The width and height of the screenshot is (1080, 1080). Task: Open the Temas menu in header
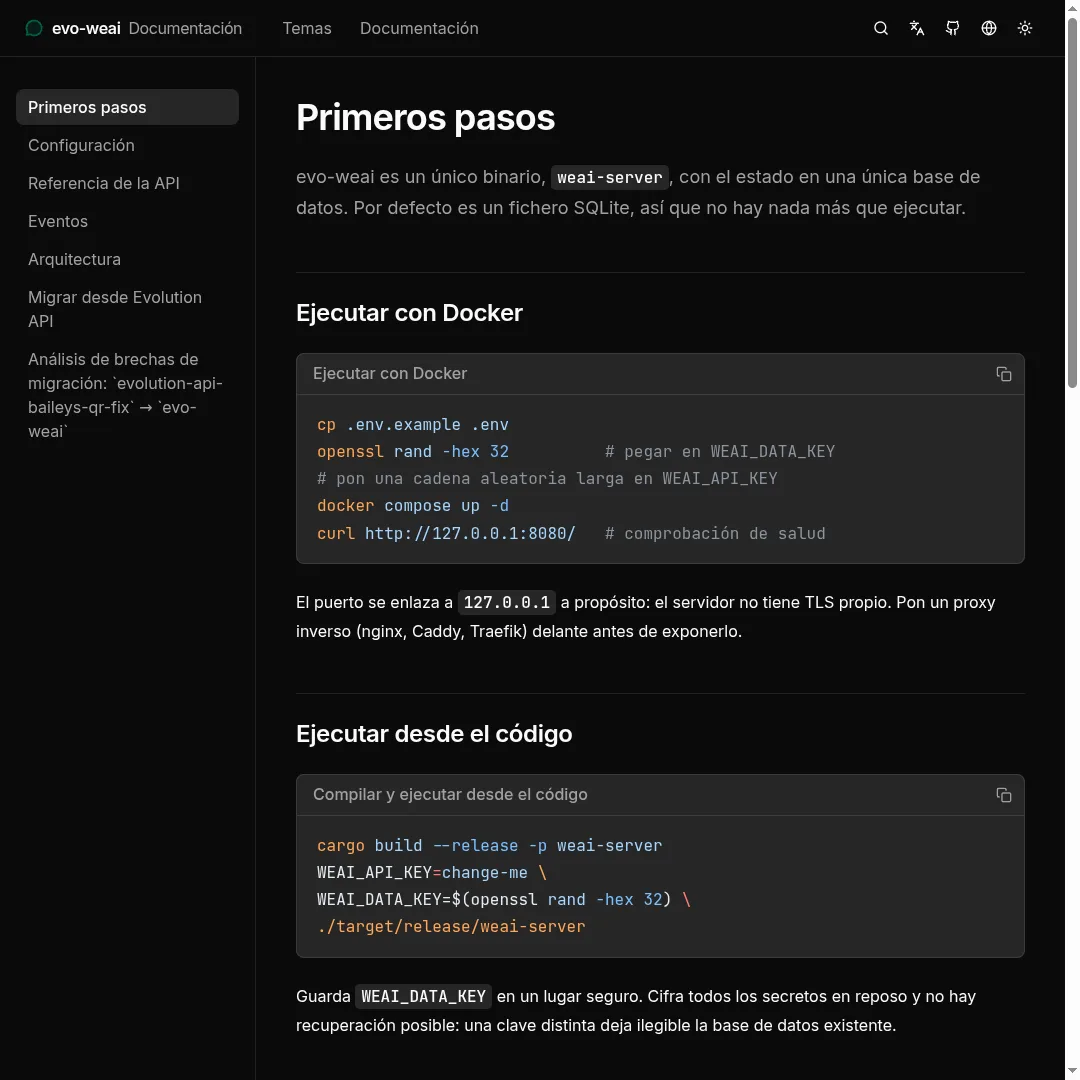pyautogui.click(x=307, y=28)
